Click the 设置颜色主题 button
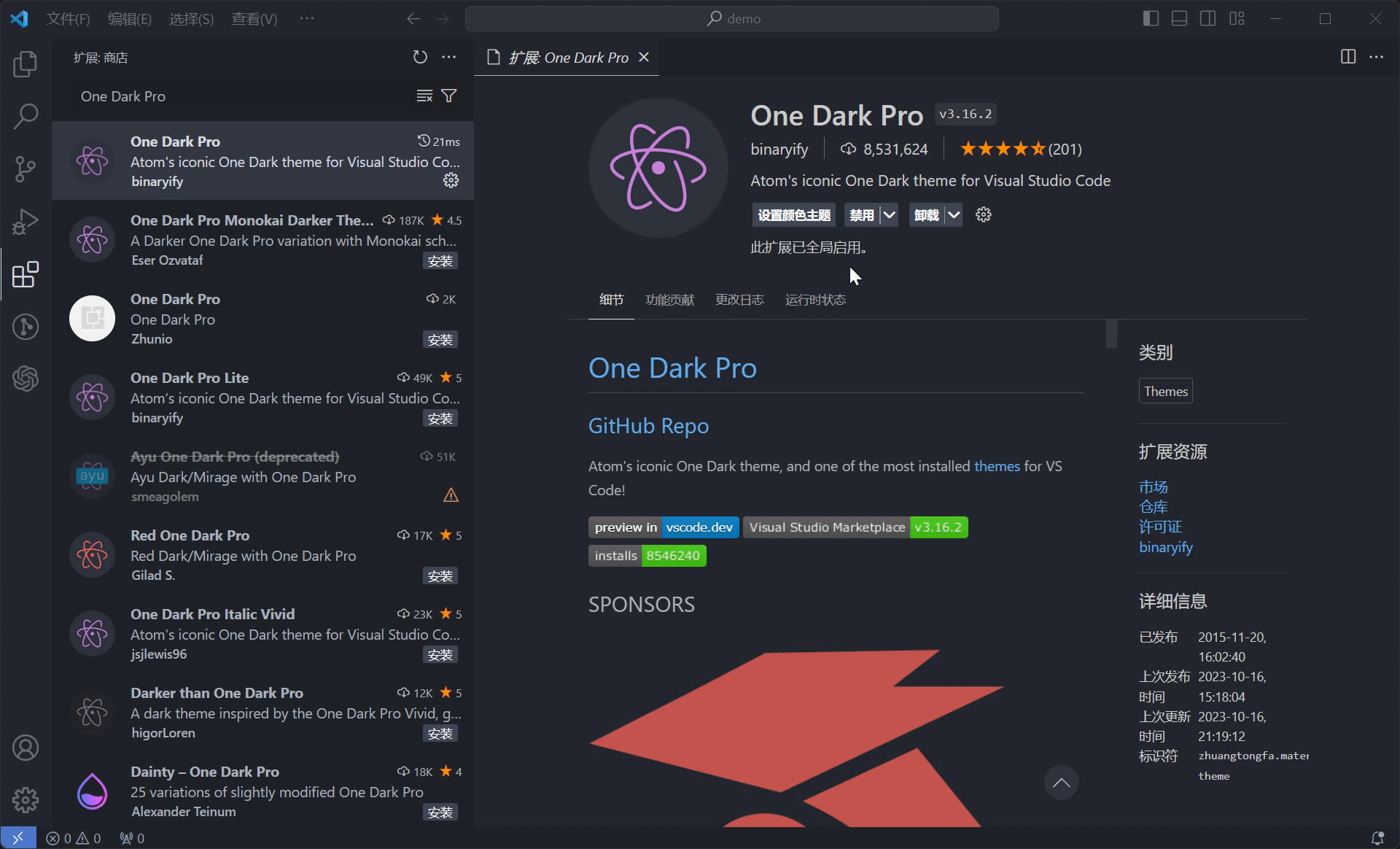Viewport: 1400px width, 849px height. tap(793, 214)
